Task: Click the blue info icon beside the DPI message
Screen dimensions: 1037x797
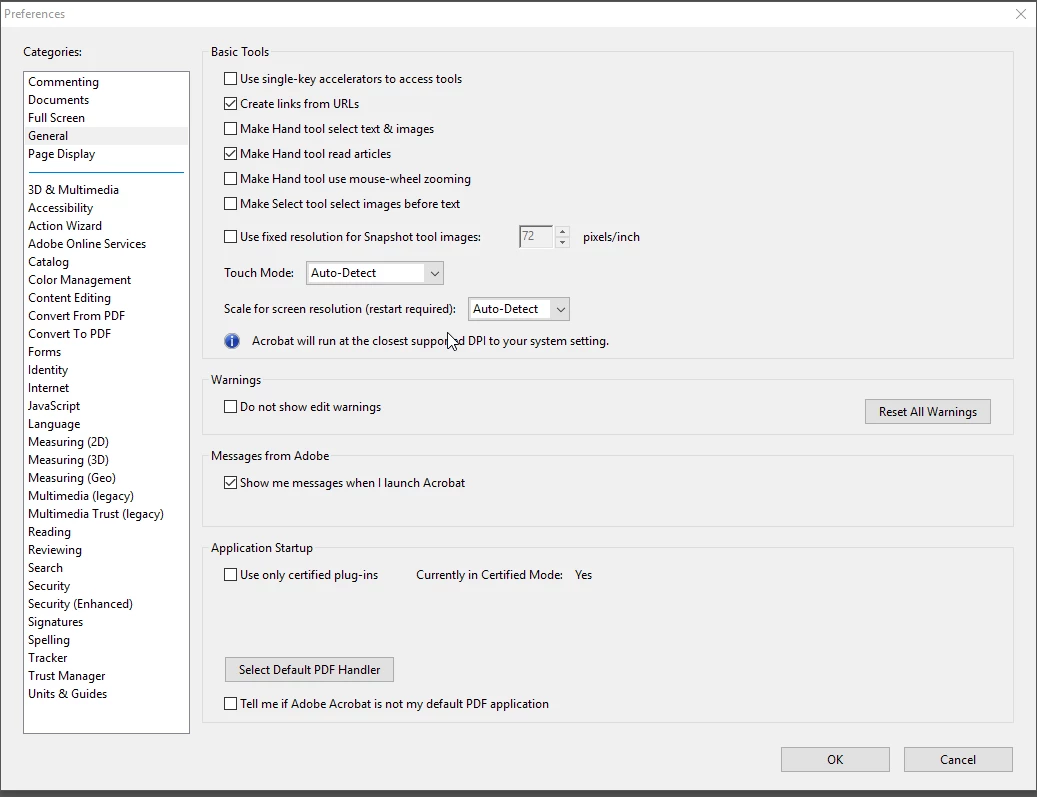Action: [231, 341]
